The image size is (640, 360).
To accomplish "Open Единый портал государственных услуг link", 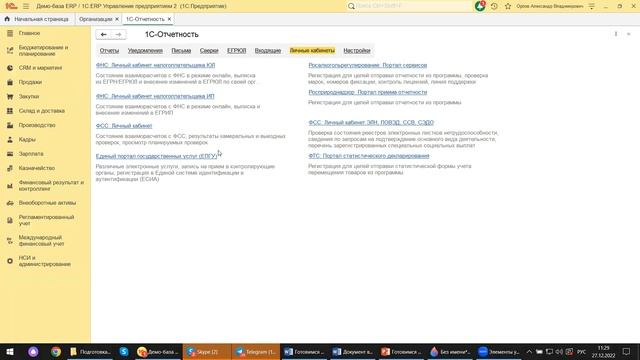I will 157,156.
